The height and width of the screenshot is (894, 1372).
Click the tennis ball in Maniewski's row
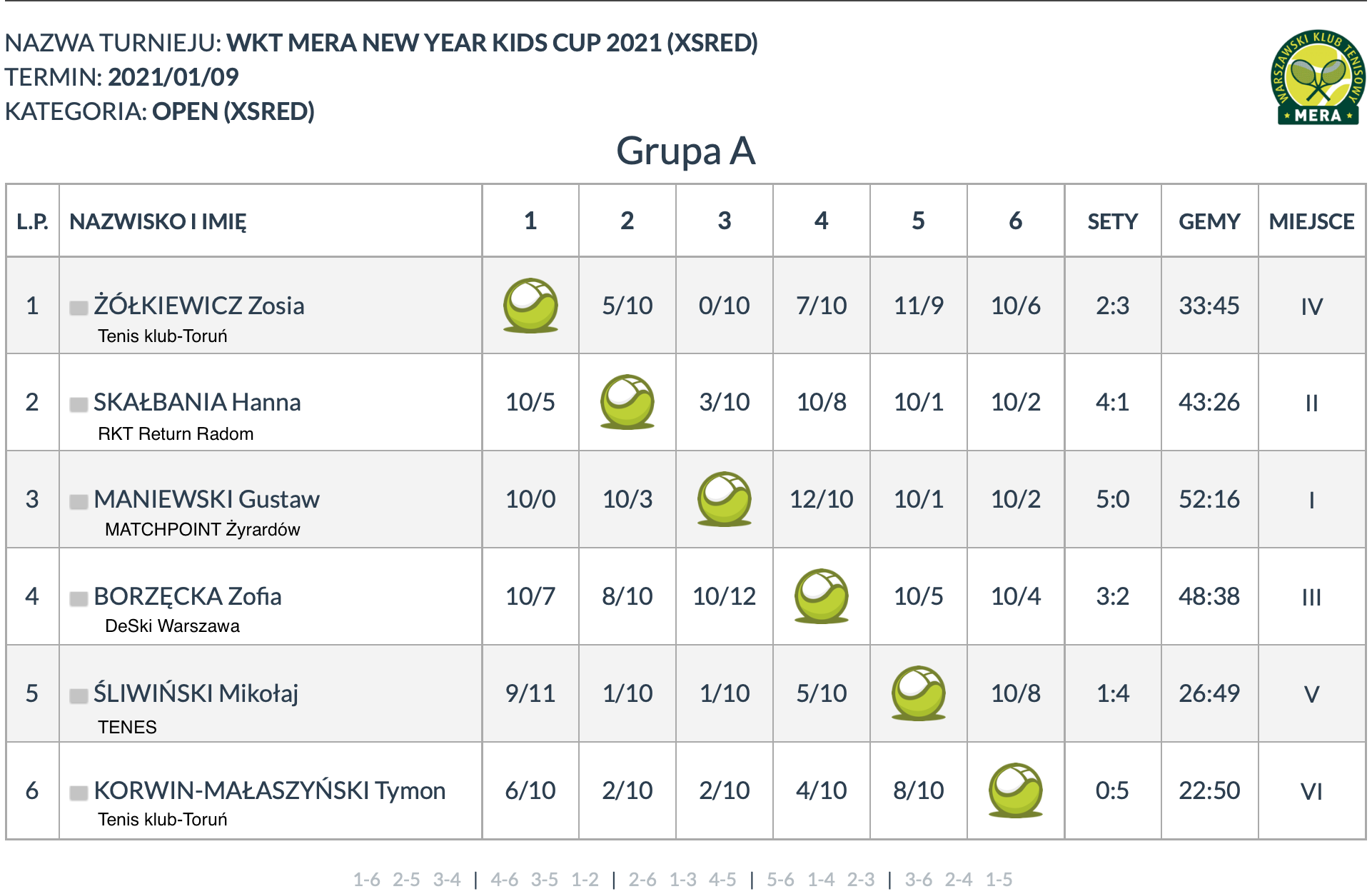tap(725, 499)
